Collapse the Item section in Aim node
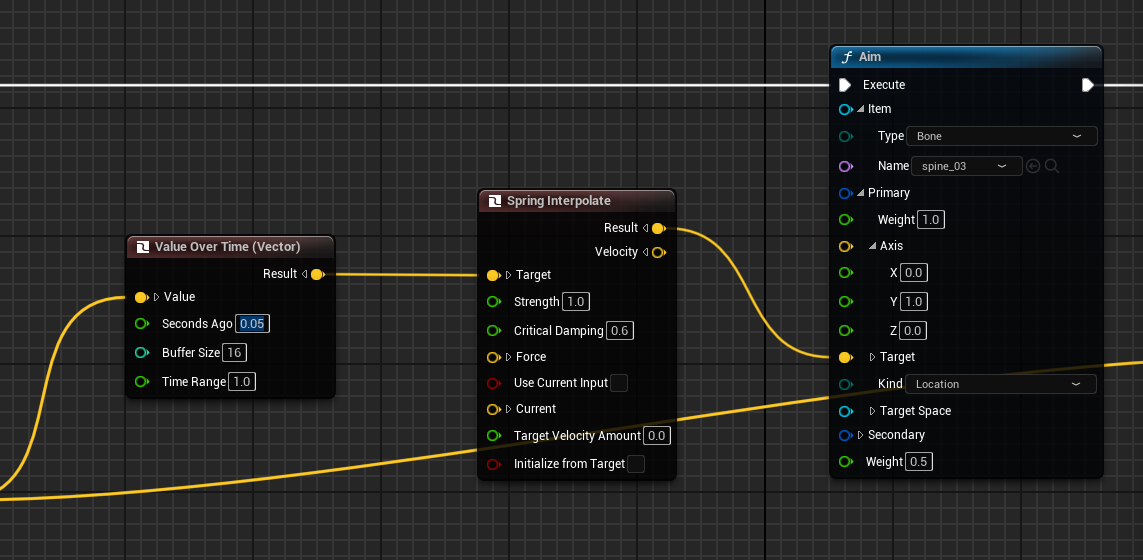 pyautogui.click(x=861, y=109)
